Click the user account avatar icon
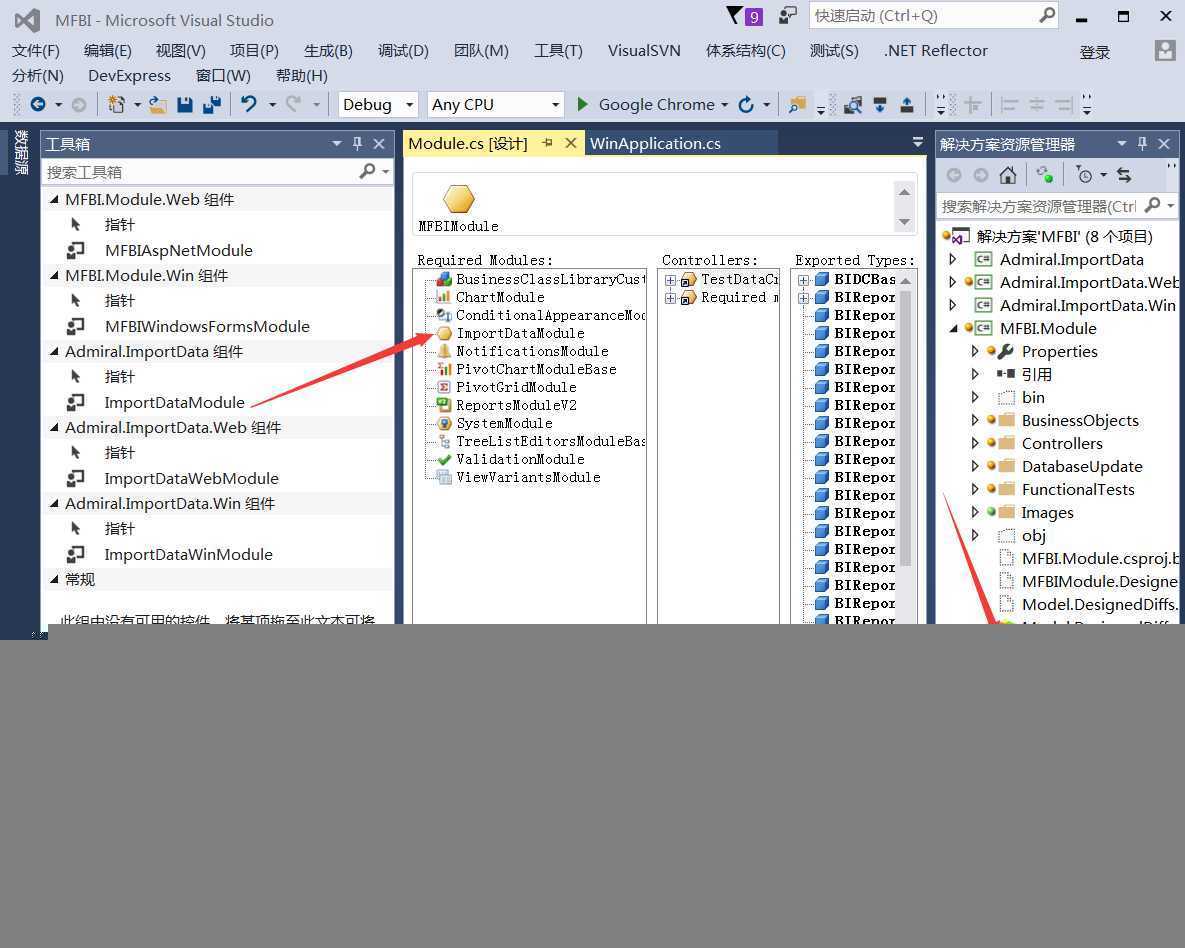This screenshot has width=1185, height=948. pos(1165,51)
